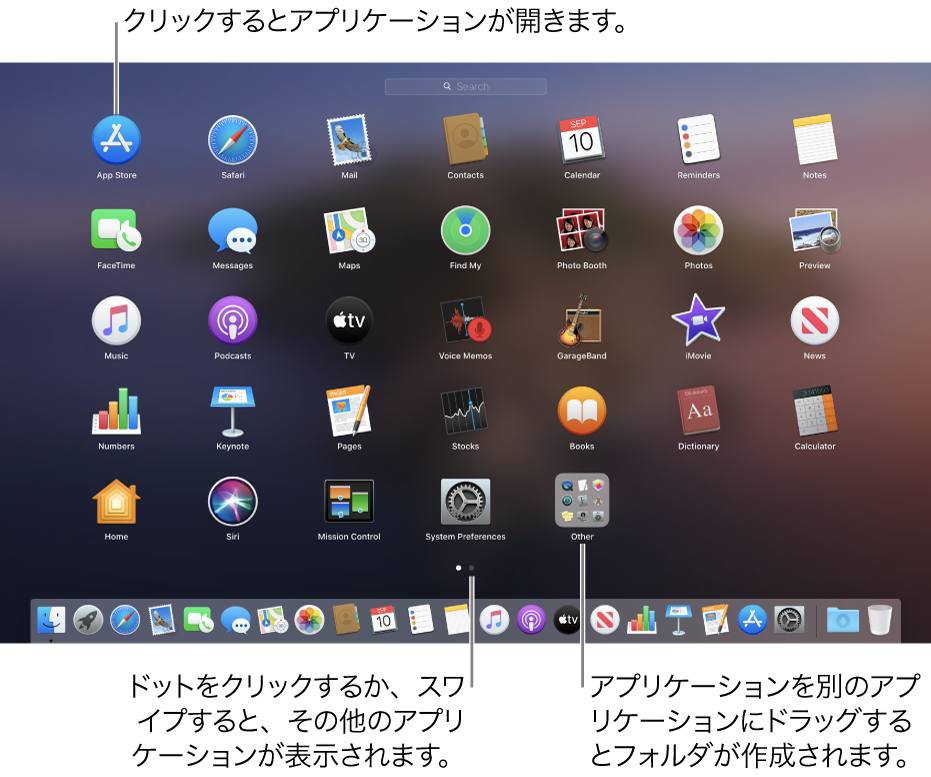This screenshot has height=777, width=931.
Task: Open Pages in Launchpad grid
Action: (x=349, y=411)
